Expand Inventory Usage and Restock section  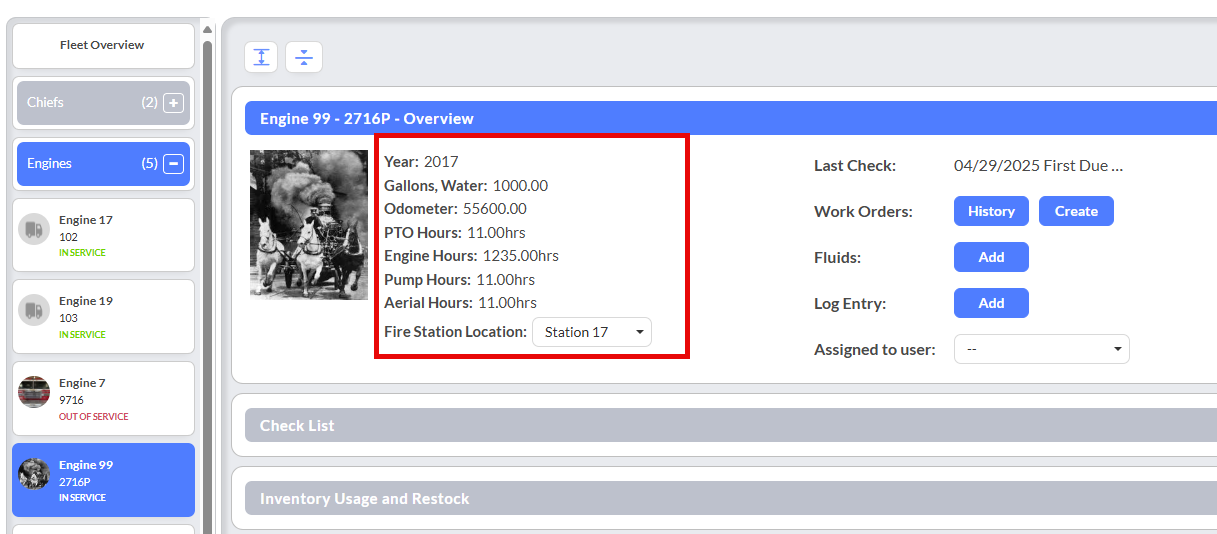[x=730, y=498]
